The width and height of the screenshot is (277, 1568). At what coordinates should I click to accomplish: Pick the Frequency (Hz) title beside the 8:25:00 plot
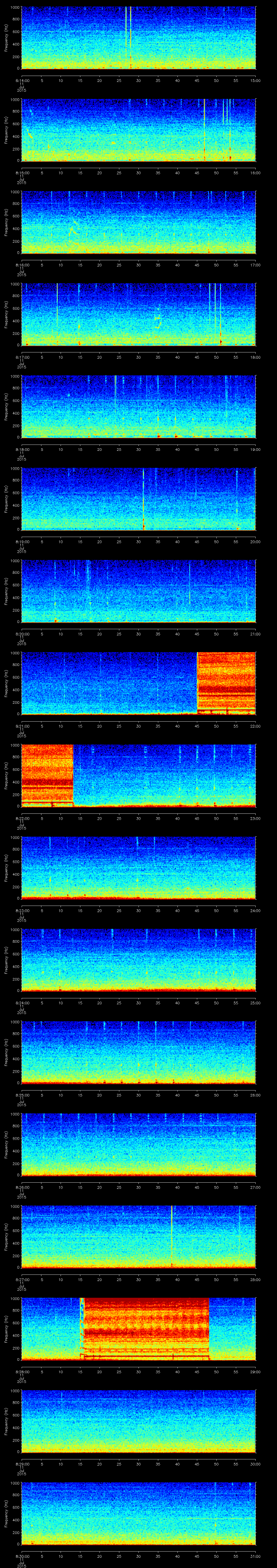[6, 1052]
